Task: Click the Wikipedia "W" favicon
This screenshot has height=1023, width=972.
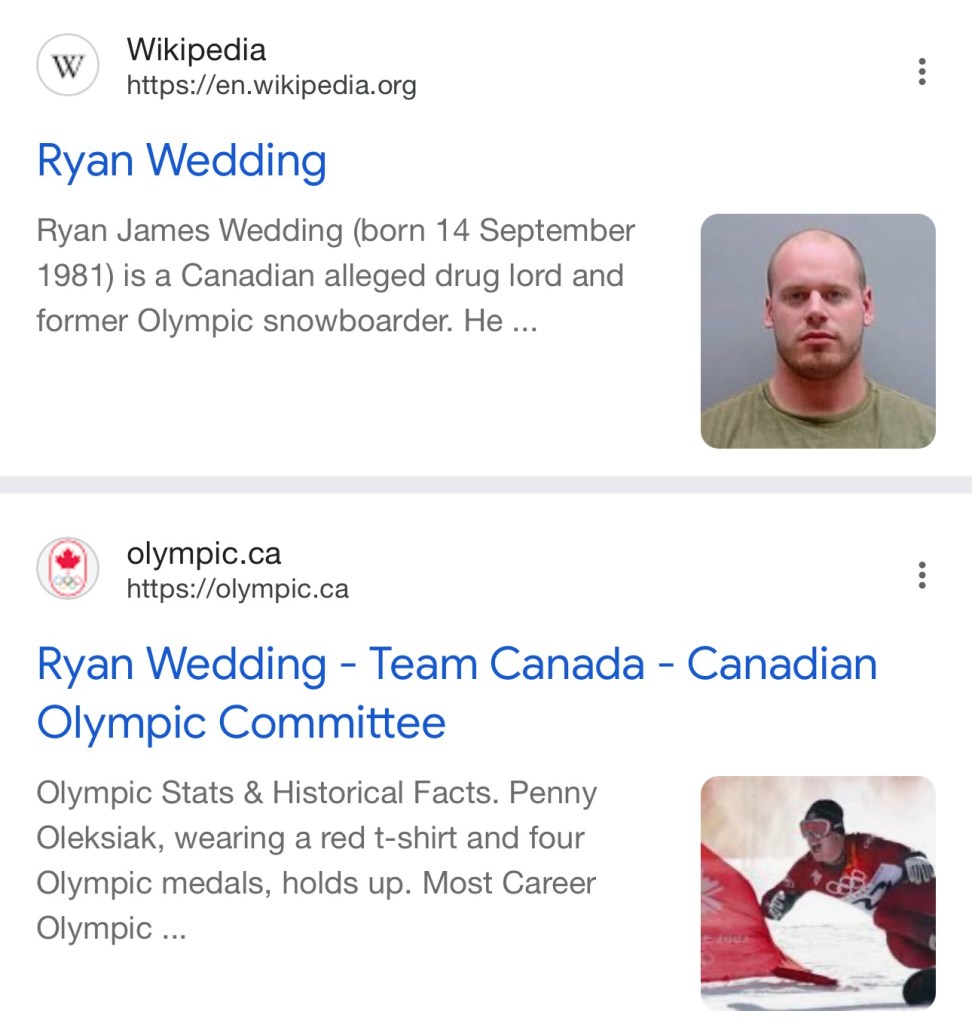Action: pyautogui.click(x=68, y=66)
